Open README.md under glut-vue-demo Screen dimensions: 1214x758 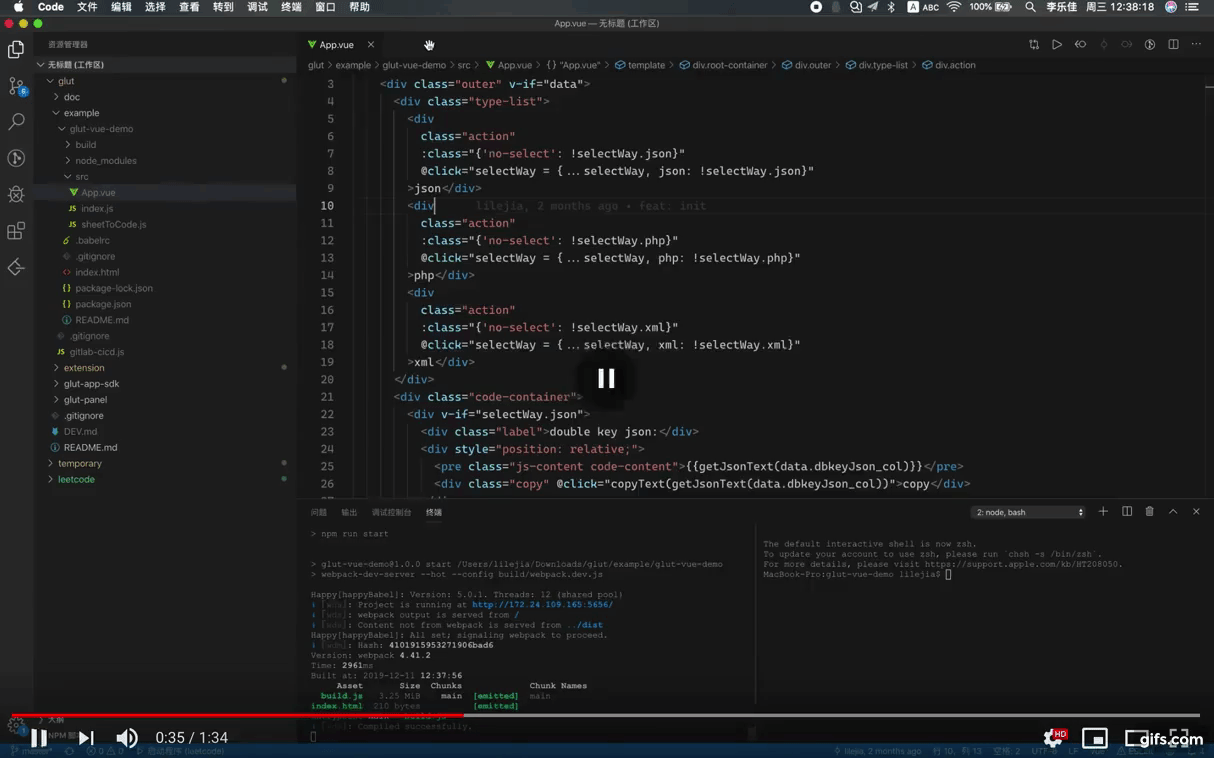(x=165, y=320)
